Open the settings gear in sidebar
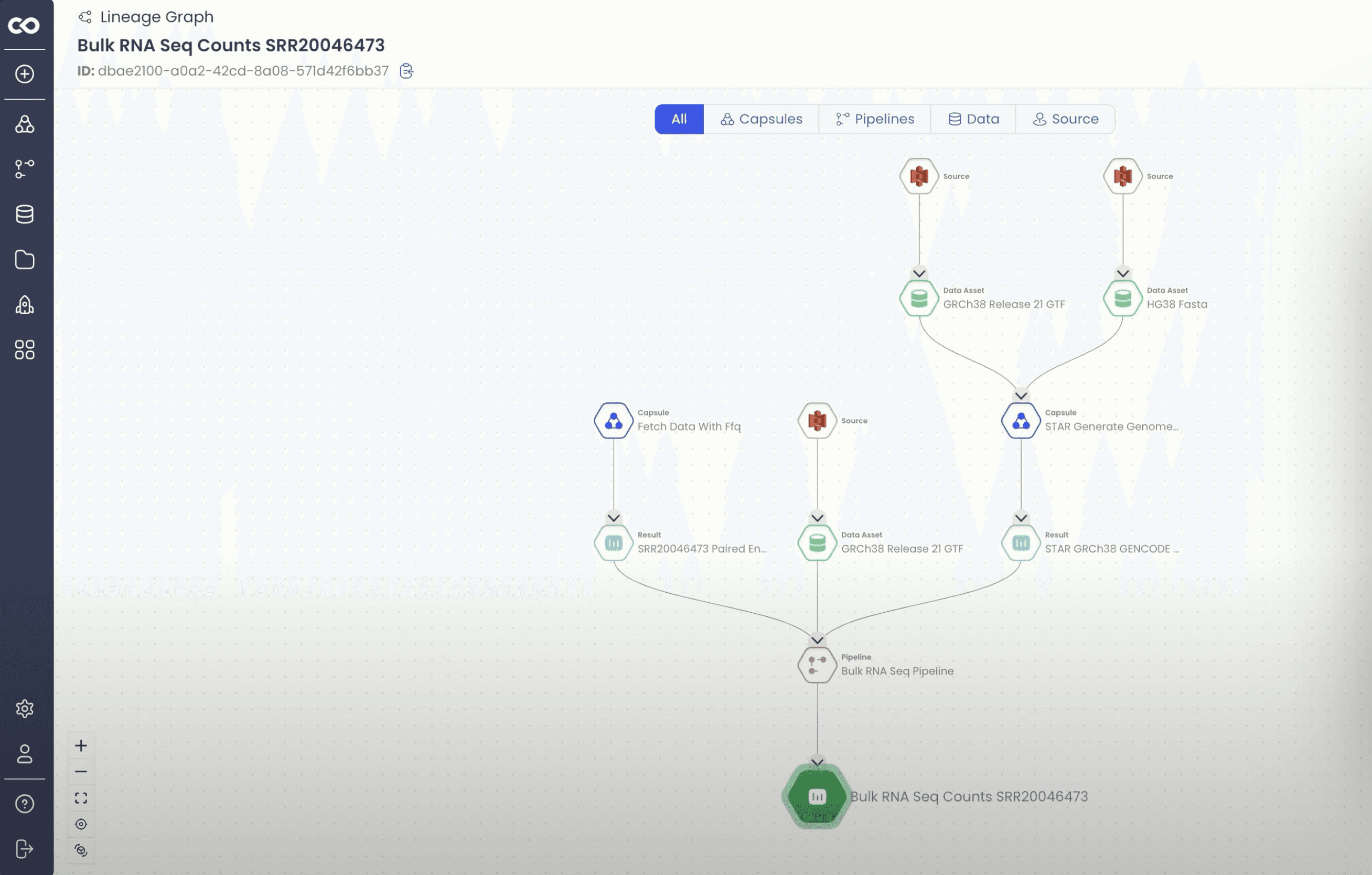 [x=25, y=709]
